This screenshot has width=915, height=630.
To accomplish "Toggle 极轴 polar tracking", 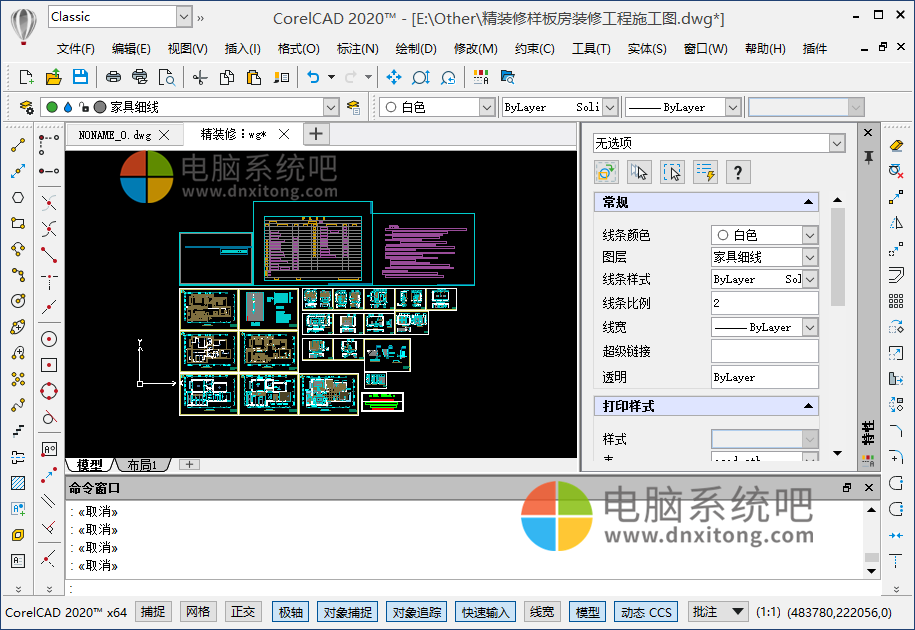I will [x=291, y=612].
